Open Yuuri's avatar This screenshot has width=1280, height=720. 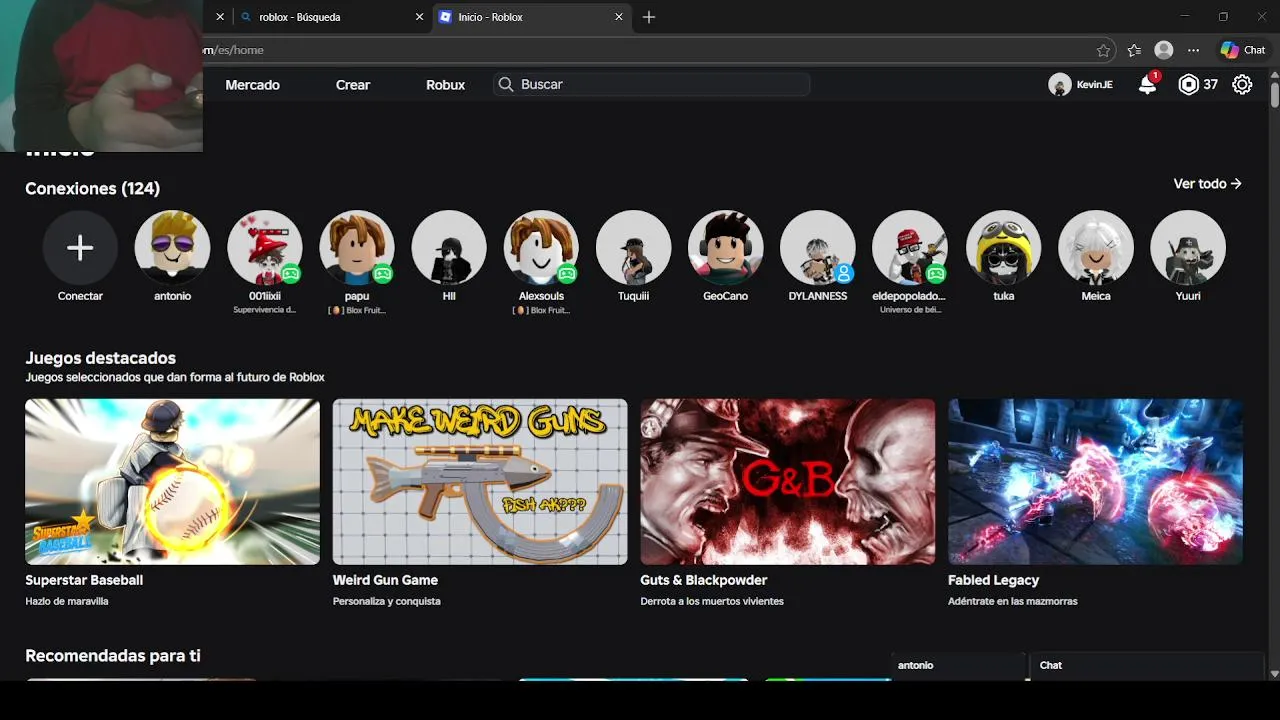pyautogui.click(x=1188, y=248)
